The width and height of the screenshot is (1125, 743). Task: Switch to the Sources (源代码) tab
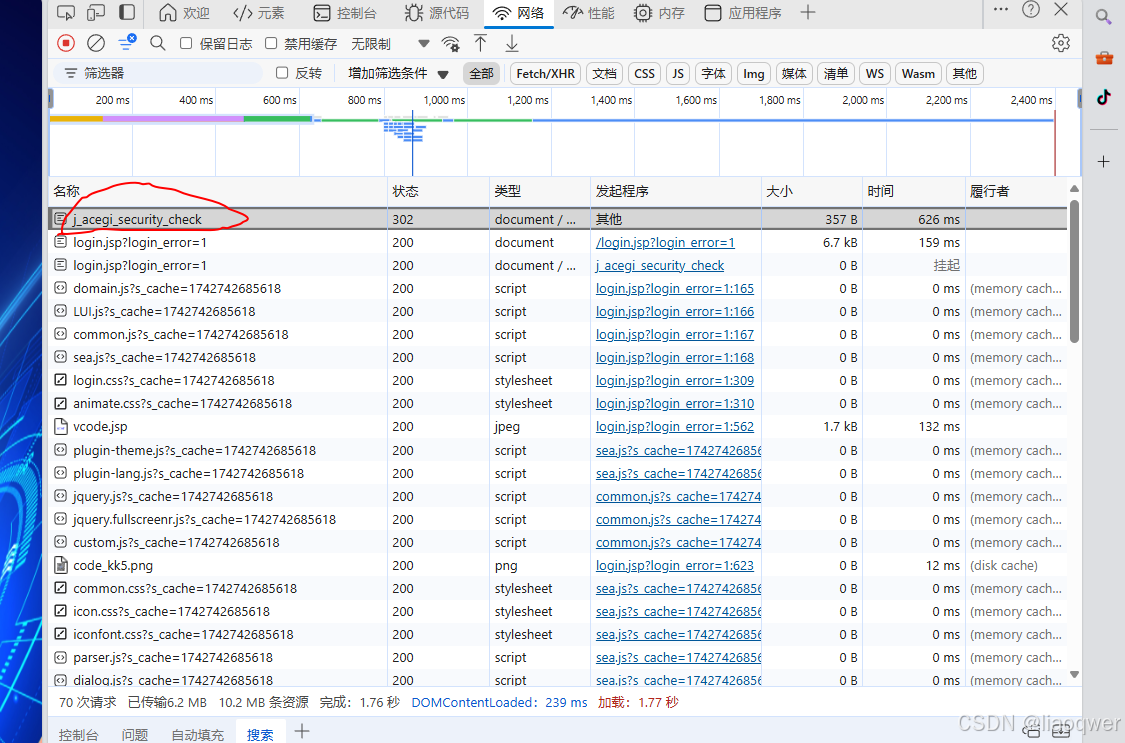click(x=437, y=13)
